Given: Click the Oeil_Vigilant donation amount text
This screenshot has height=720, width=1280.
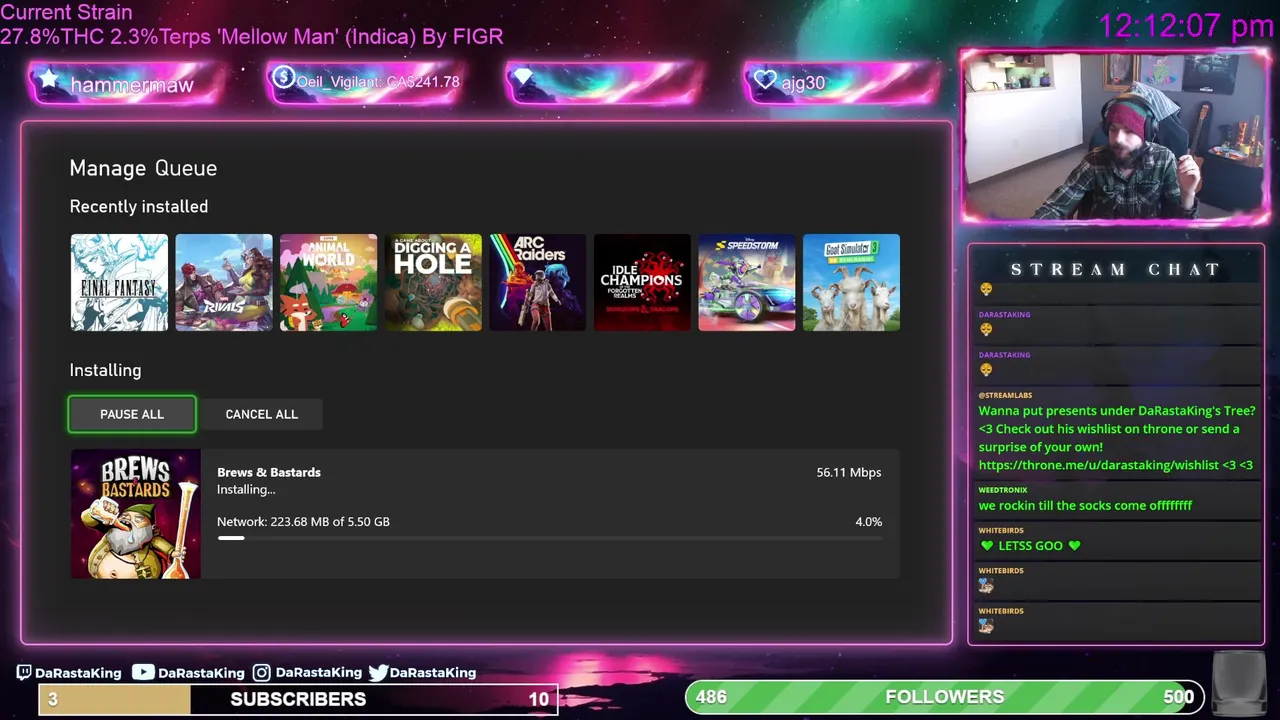Looking at the screenshot, I should (x=422, y=82).
